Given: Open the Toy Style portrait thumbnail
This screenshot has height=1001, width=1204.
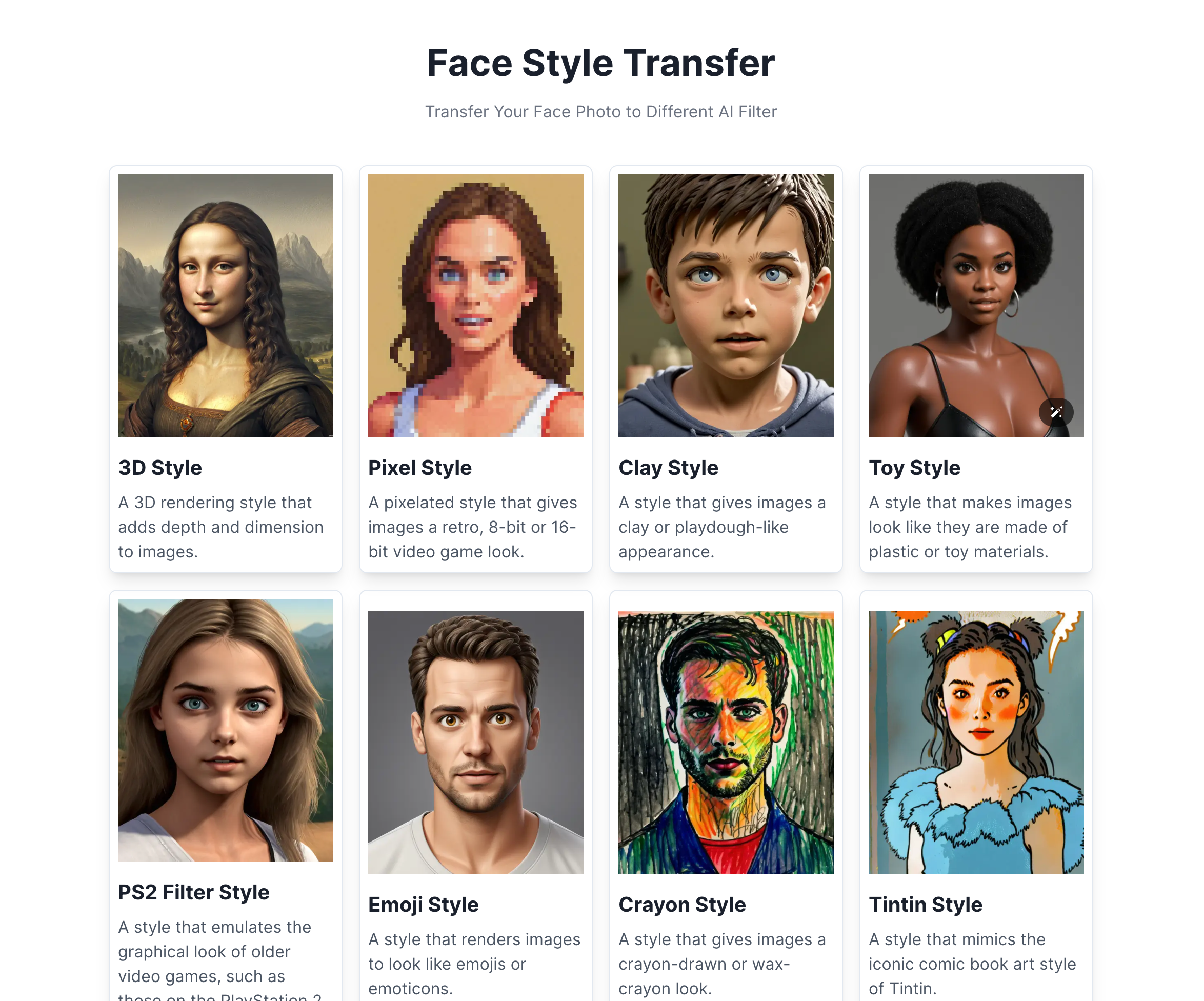Looking at the screenshot, I should click(x=976, y=306).
